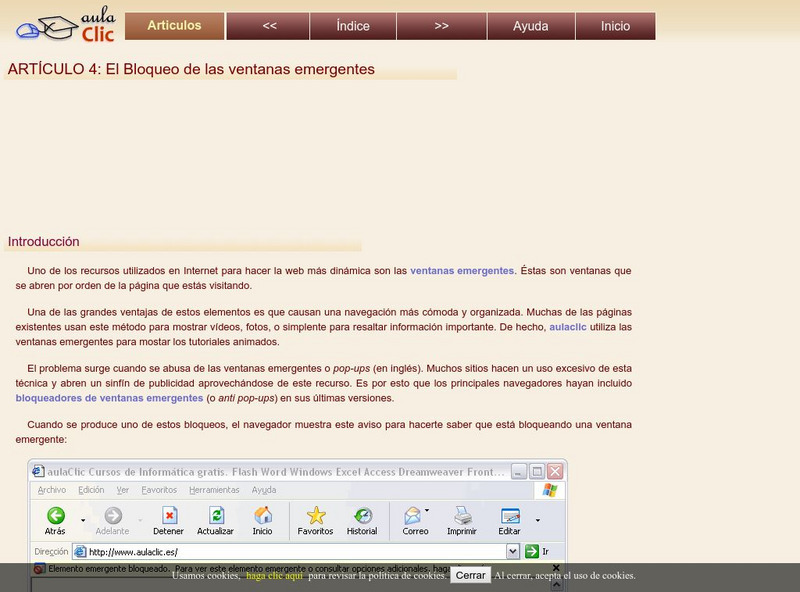The width and height of the screenshot is (800, 592).
Task: Follow the 'haga clic aqui' cookies link
Action: click(274, 576)
